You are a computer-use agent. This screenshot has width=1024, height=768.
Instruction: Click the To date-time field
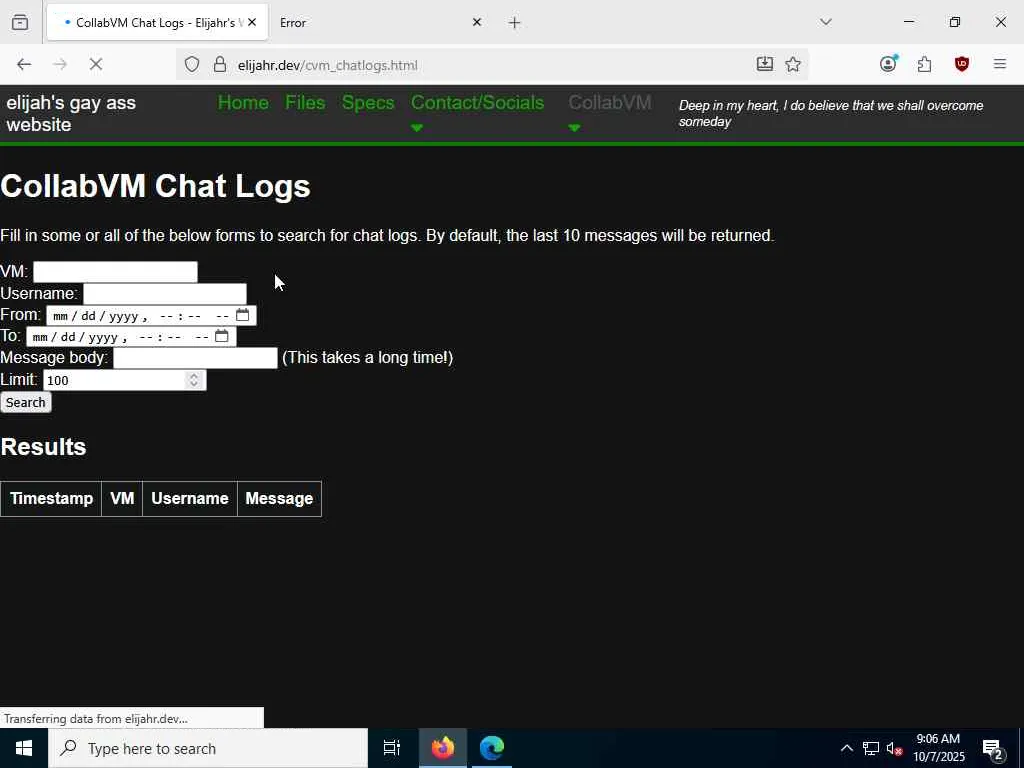point(131,336)
